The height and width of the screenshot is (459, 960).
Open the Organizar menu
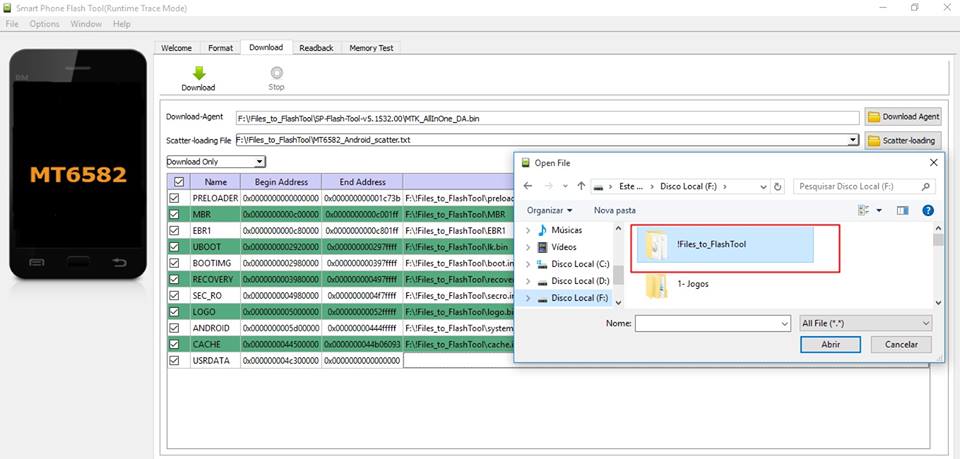(x=550, y=210)
